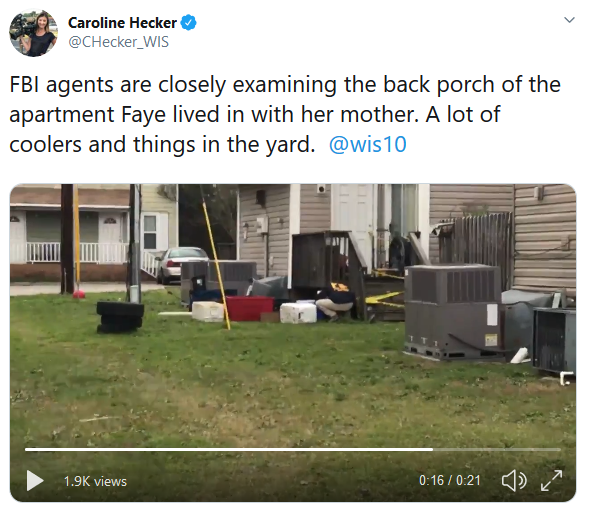Seek video using the progress bar

coord(293,449)
